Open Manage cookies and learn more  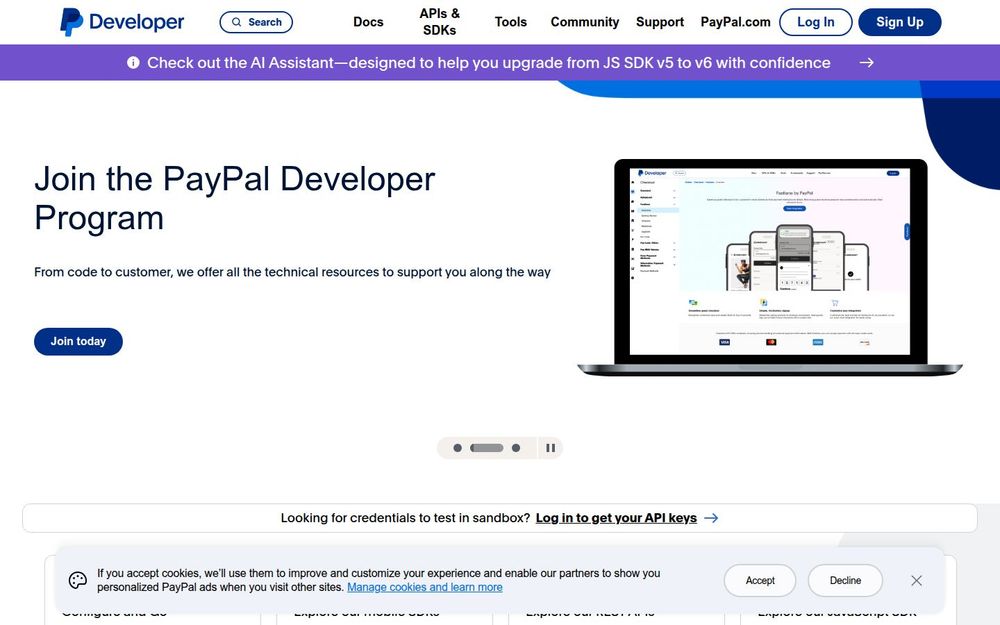[x=425, y=587]
